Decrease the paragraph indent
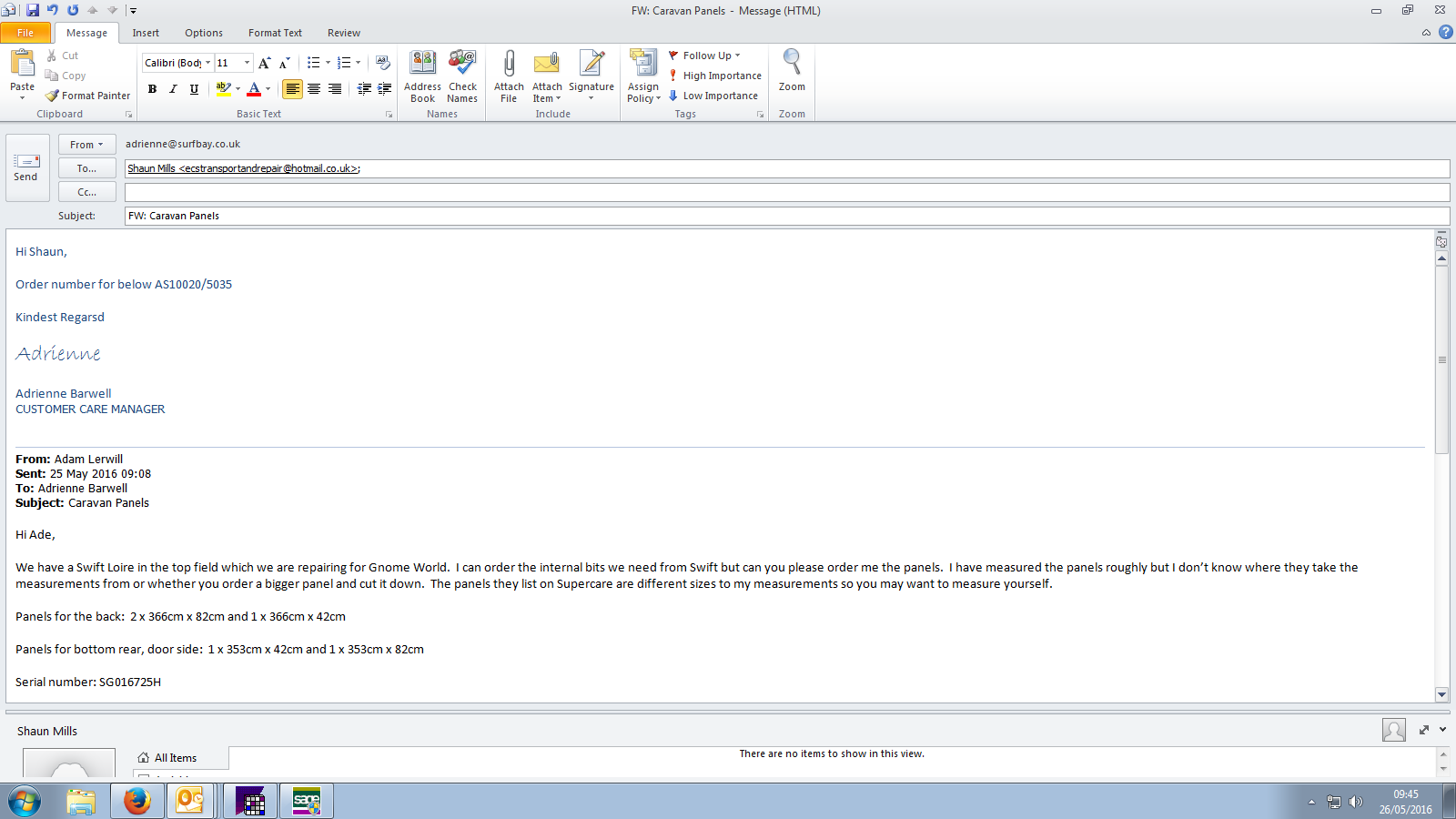The image size is (1456, 819). [x=364, y=88]
